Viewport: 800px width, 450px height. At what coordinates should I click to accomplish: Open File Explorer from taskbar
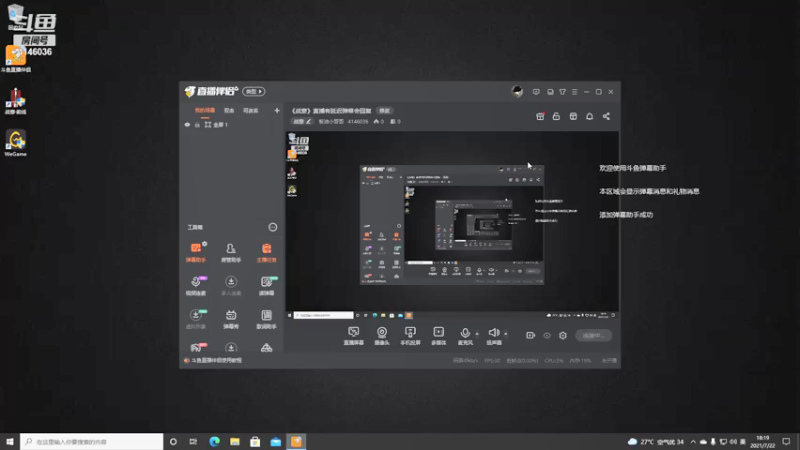pos(235,441)
